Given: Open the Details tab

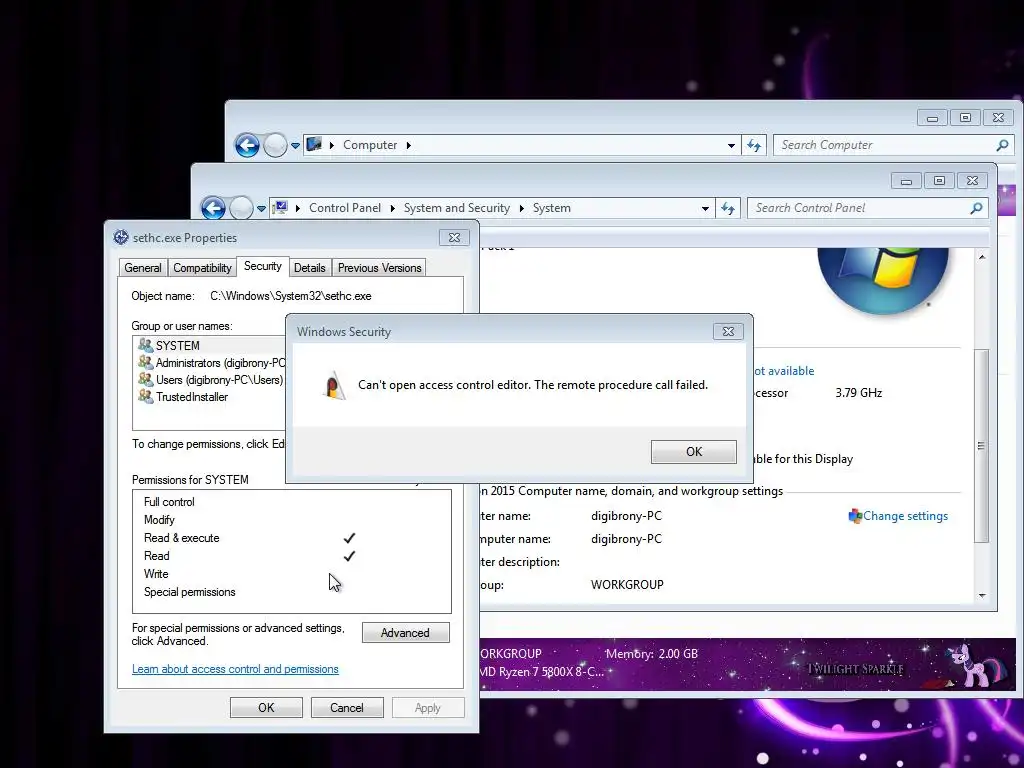Looking at the screenshot, I should [x=310, y=268].
